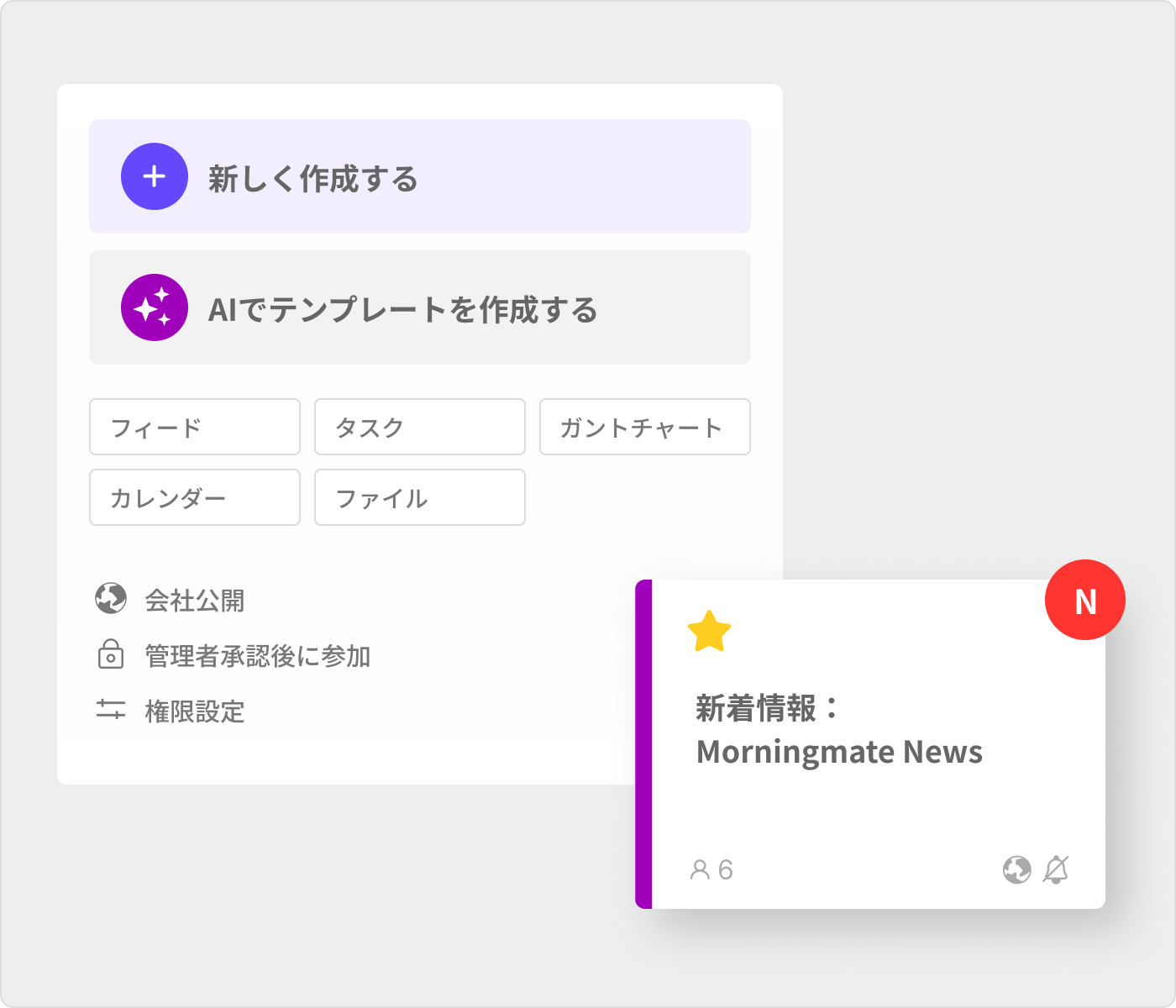The height and width of the screenshot is (1008, 1176).
Task: Click the globe icon beside 会社公開
Action: point(111,599)
